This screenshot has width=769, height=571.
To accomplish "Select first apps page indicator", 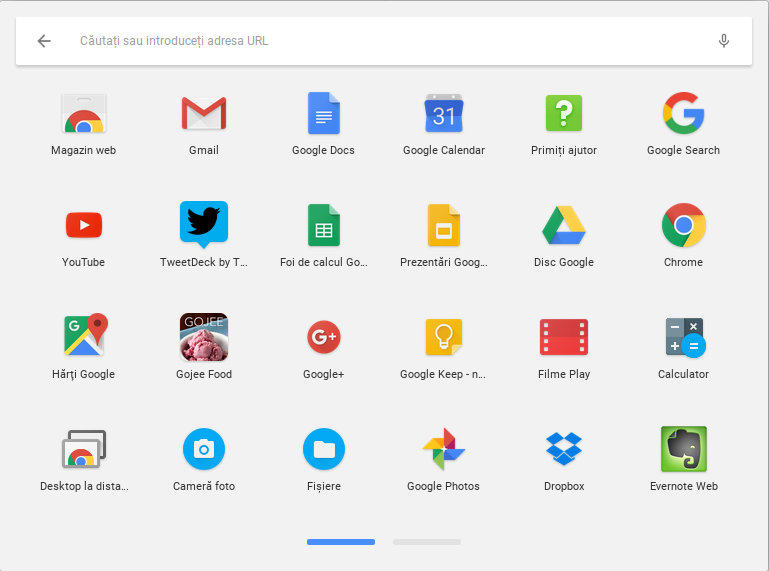I will 341,542.
